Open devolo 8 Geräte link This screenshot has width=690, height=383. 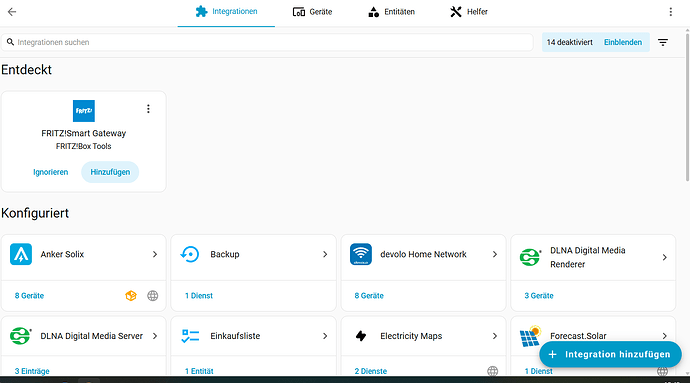pyautogui.click(x=369, y=296)
